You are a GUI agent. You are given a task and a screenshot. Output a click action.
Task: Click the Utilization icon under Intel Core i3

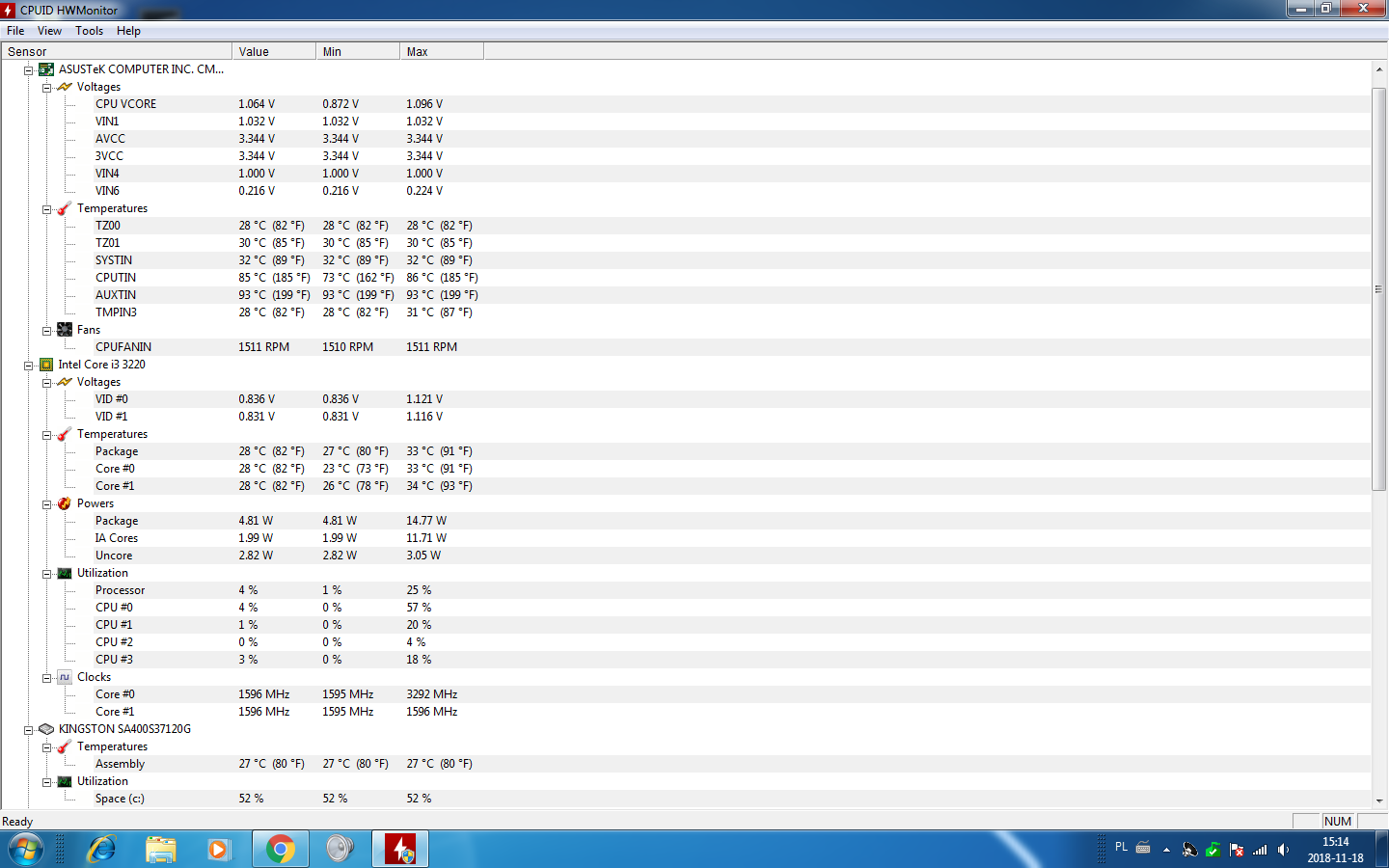(65, 573)
